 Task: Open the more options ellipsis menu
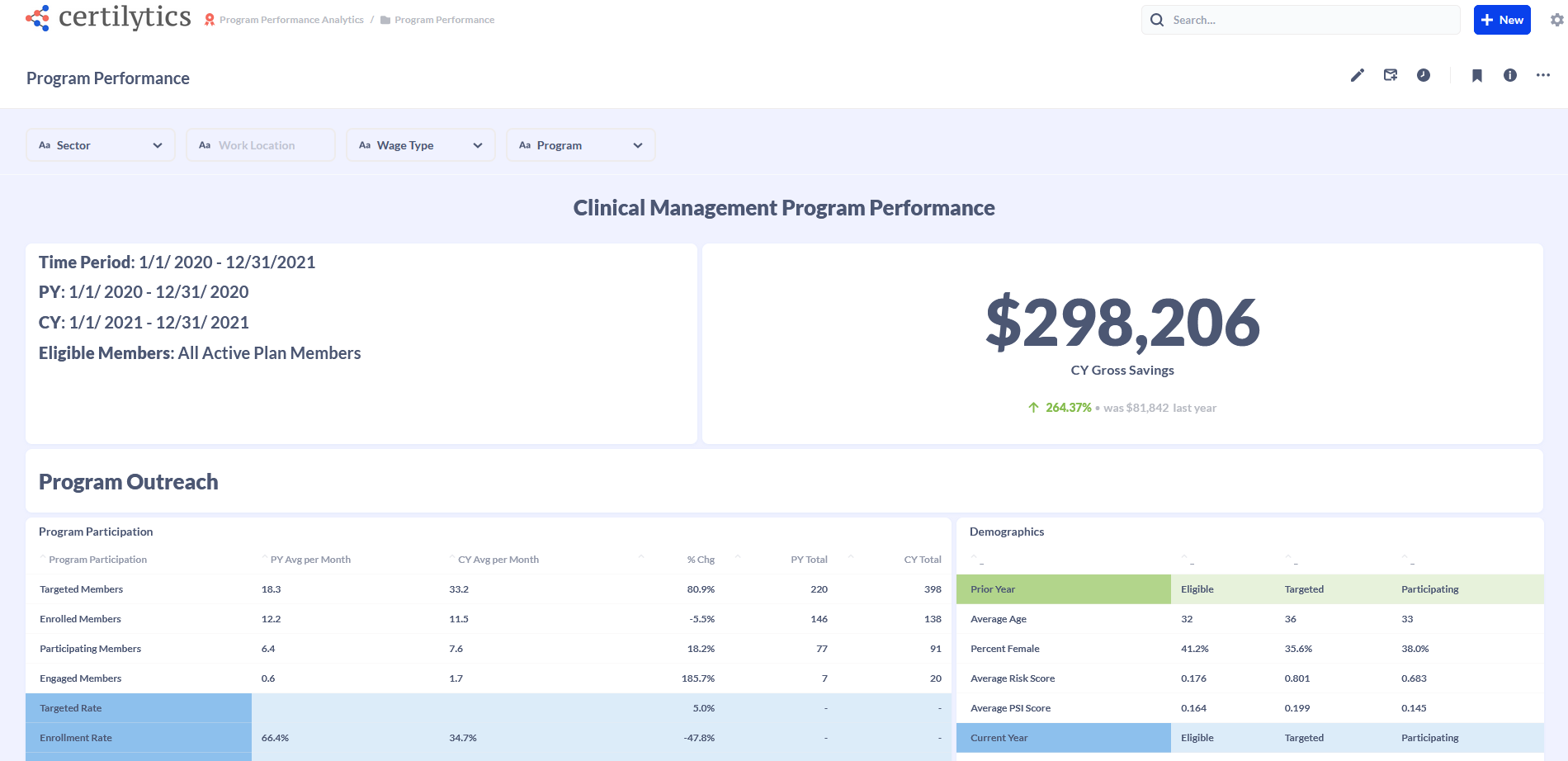tap(1542, 75)
